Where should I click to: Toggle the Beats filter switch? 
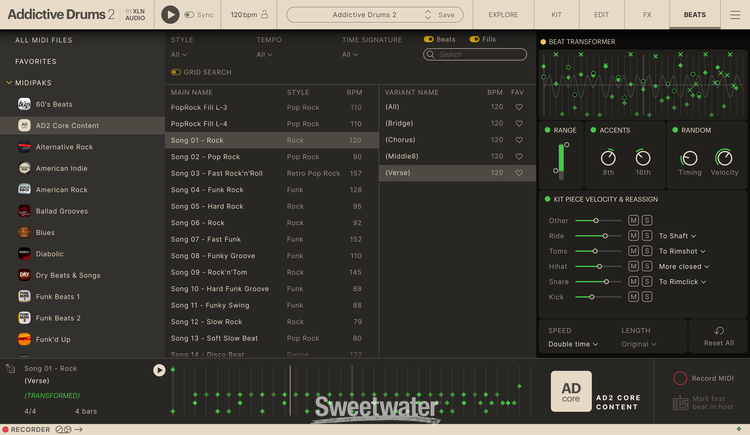click(x=429, y=39)
